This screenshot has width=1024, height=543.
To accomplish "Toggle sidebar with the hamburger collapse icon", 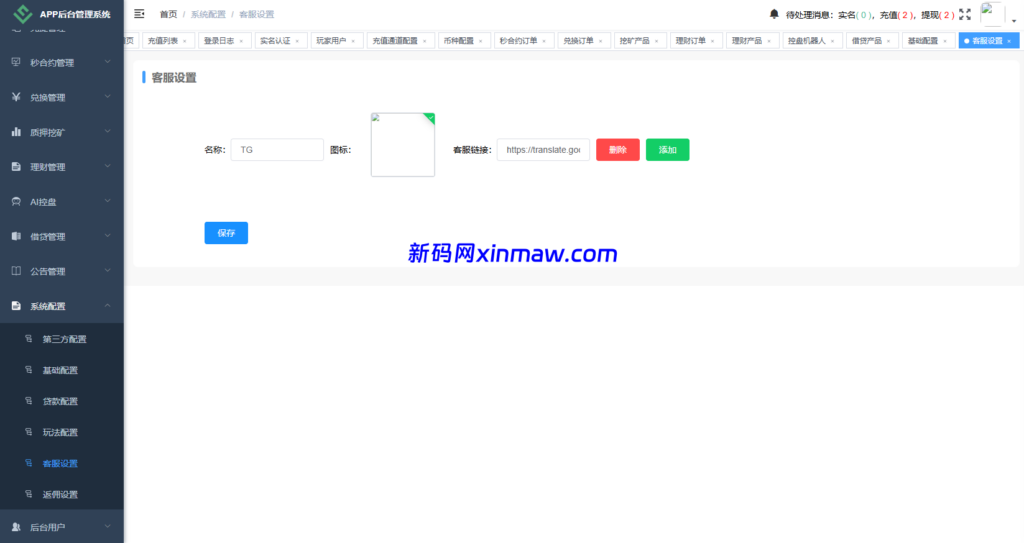I will (x=139, y=14).
